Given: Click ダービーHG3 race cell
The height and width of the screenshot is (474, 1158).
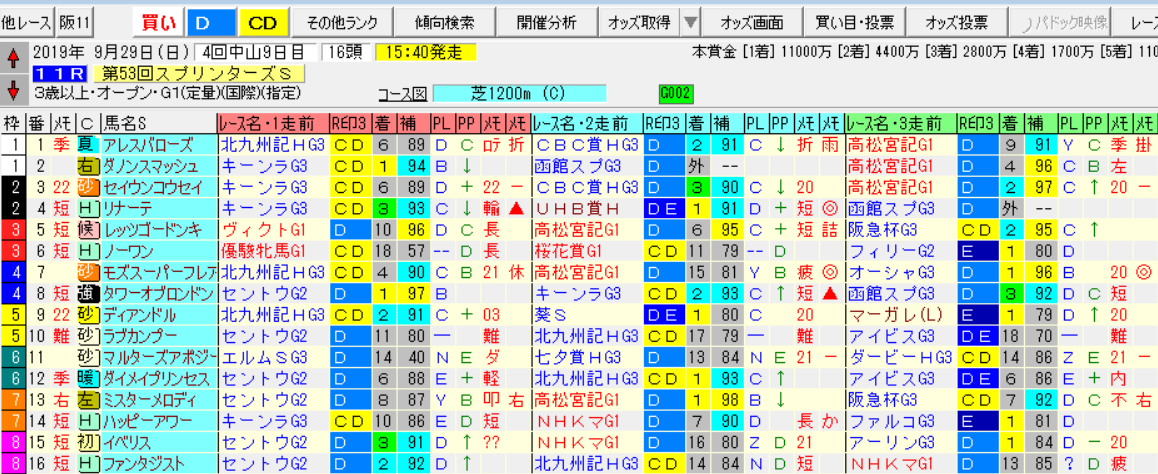Looking at the screenshot, I should click(900, 357).
